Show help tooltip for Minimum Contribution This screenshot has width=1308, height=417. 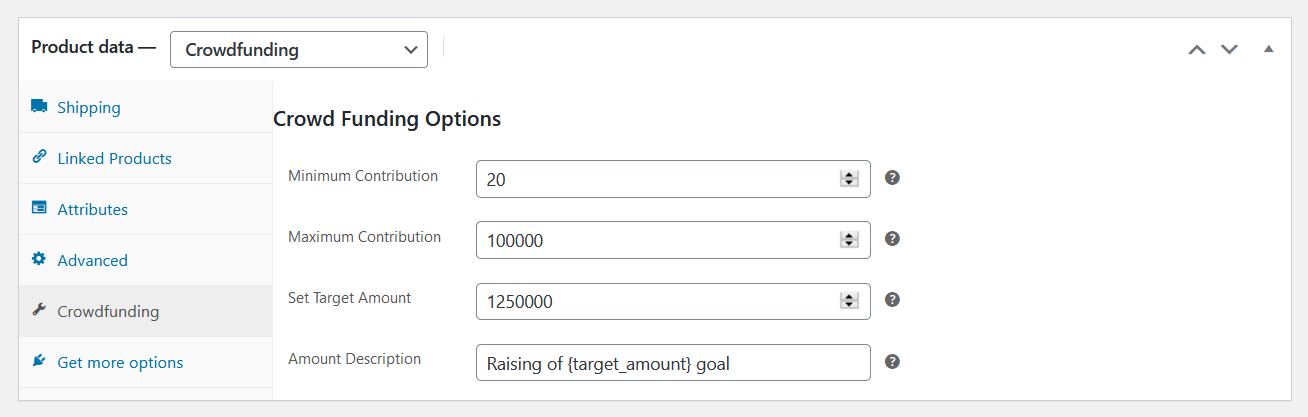893,178
